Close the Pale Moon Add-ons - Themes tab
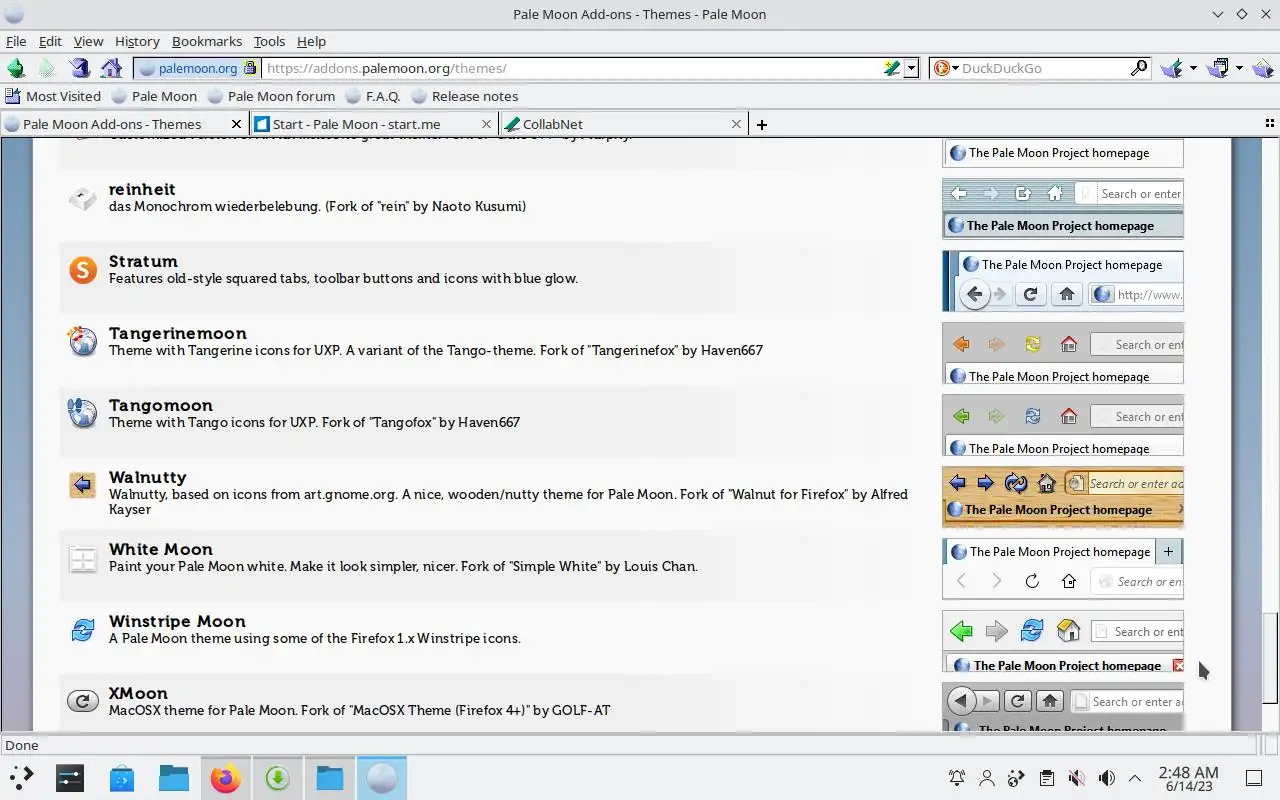 237,124
